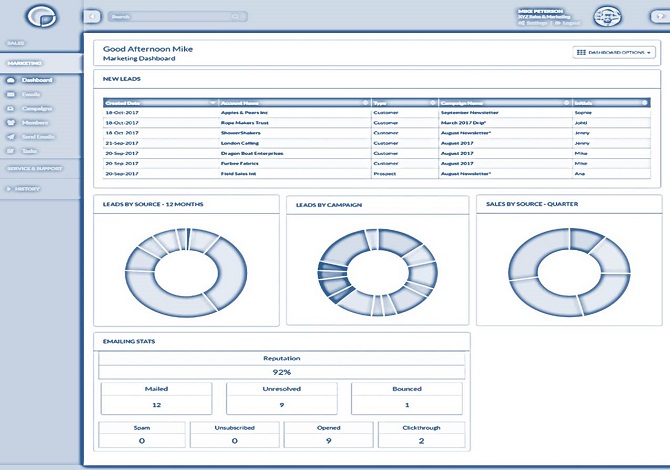Click the Tasks icon in the sidebar
The image size is (670, 470).
(x=11, y=150)
